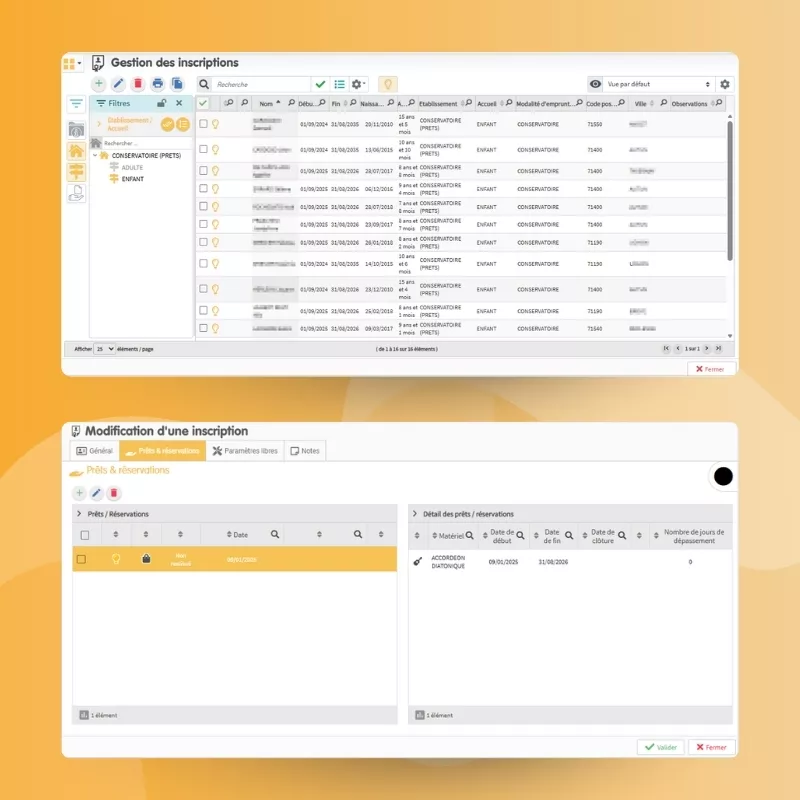Click the pencil edit icon in the inscriptions toolbar

[118, 85]
